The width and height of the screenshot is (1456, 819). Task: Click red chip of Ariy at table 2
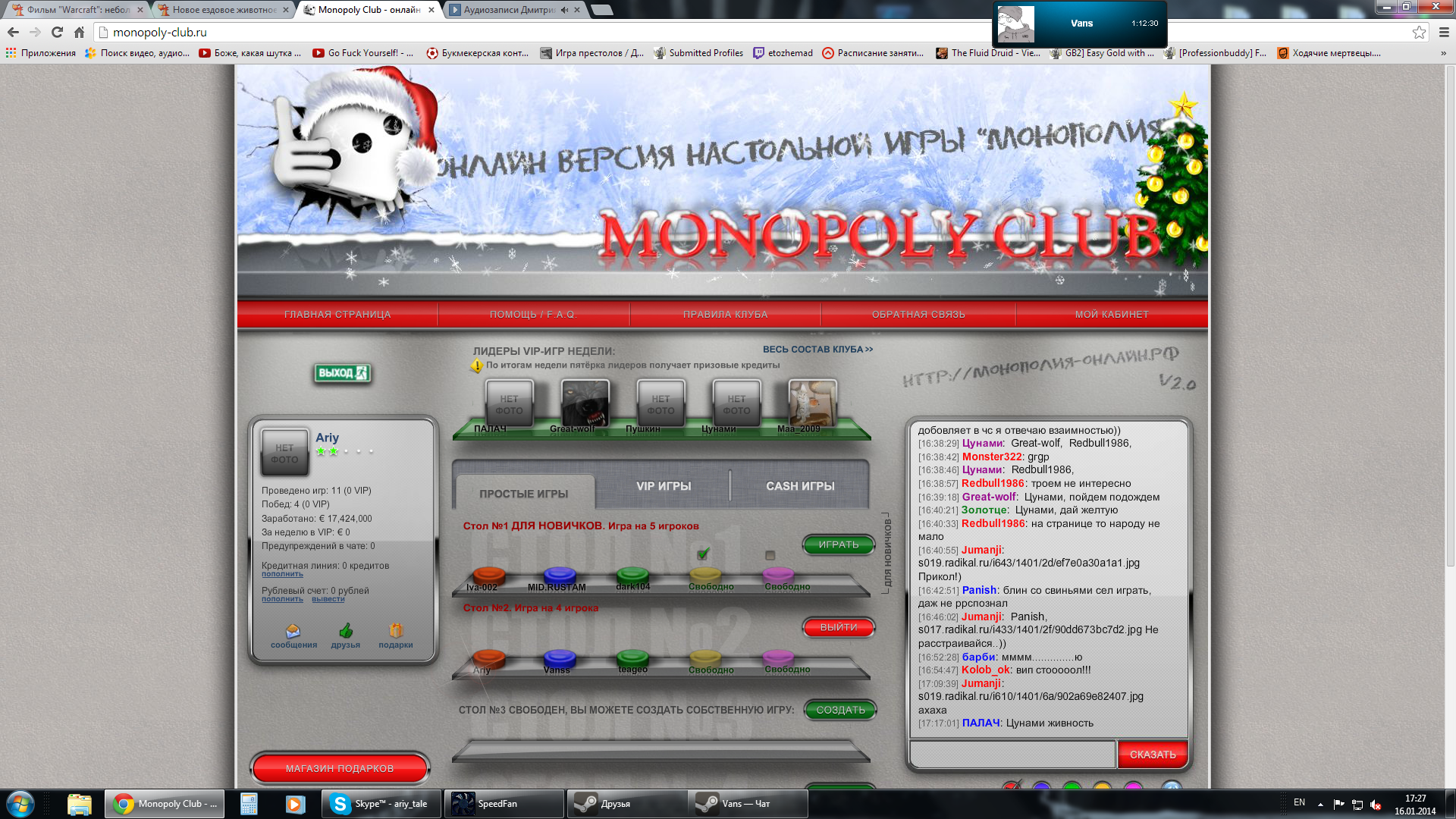pyautogui.click(x=488, y=658)
